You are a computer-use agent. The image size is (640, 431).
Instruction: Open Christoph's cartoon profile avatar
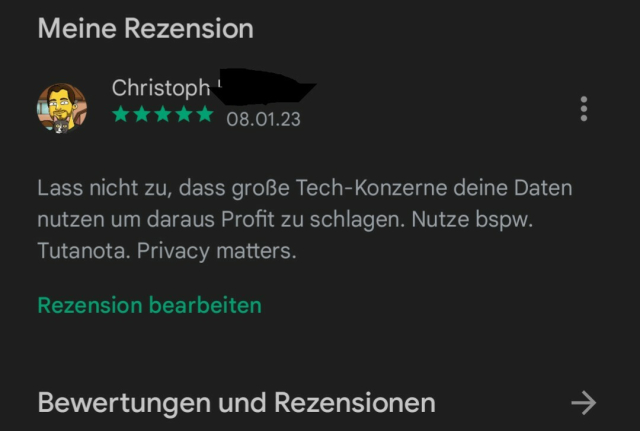(x=62, y=108)
